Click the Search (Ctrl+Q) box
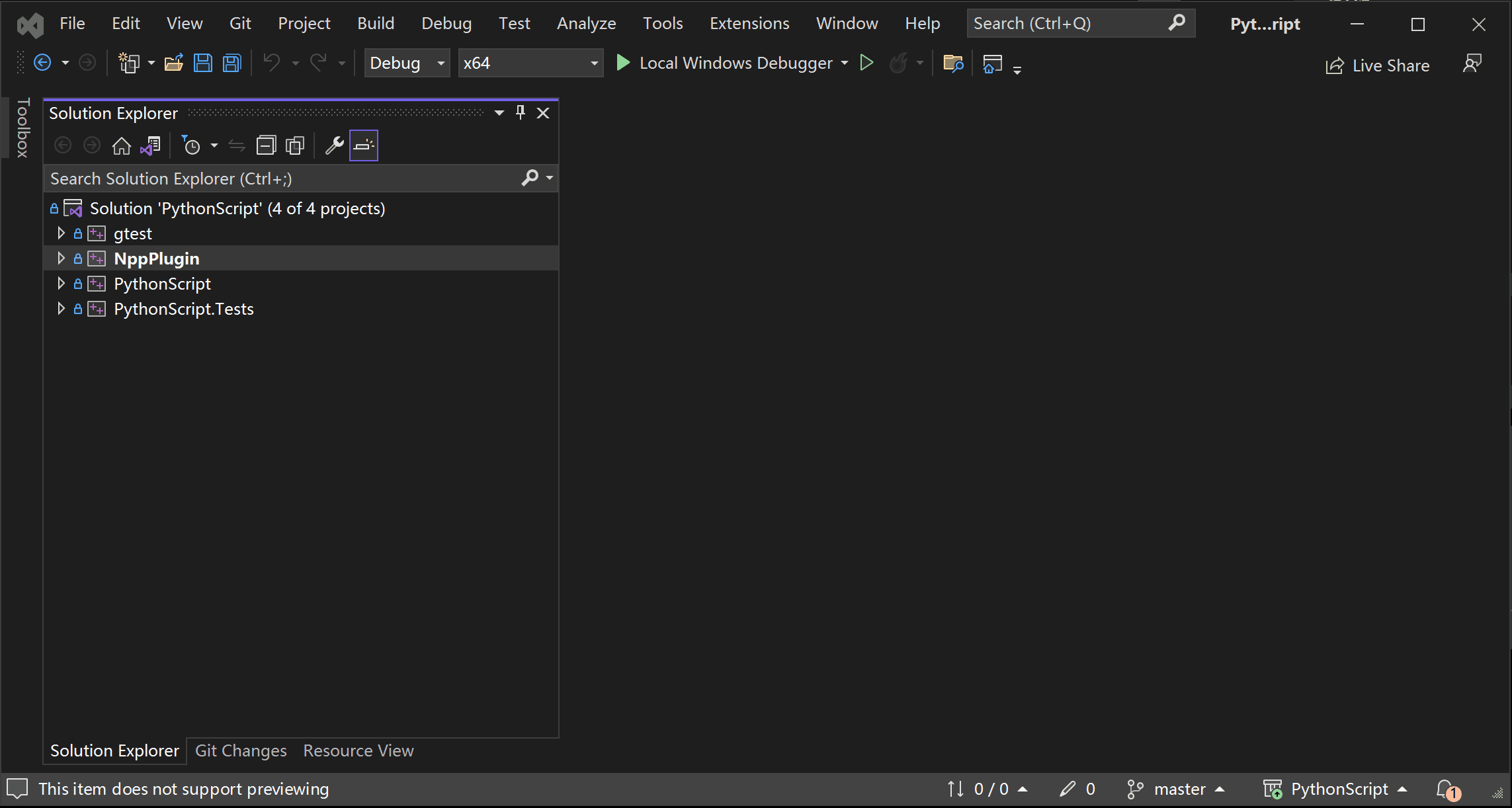1512x808 pixels. [x=1081, y=23]
